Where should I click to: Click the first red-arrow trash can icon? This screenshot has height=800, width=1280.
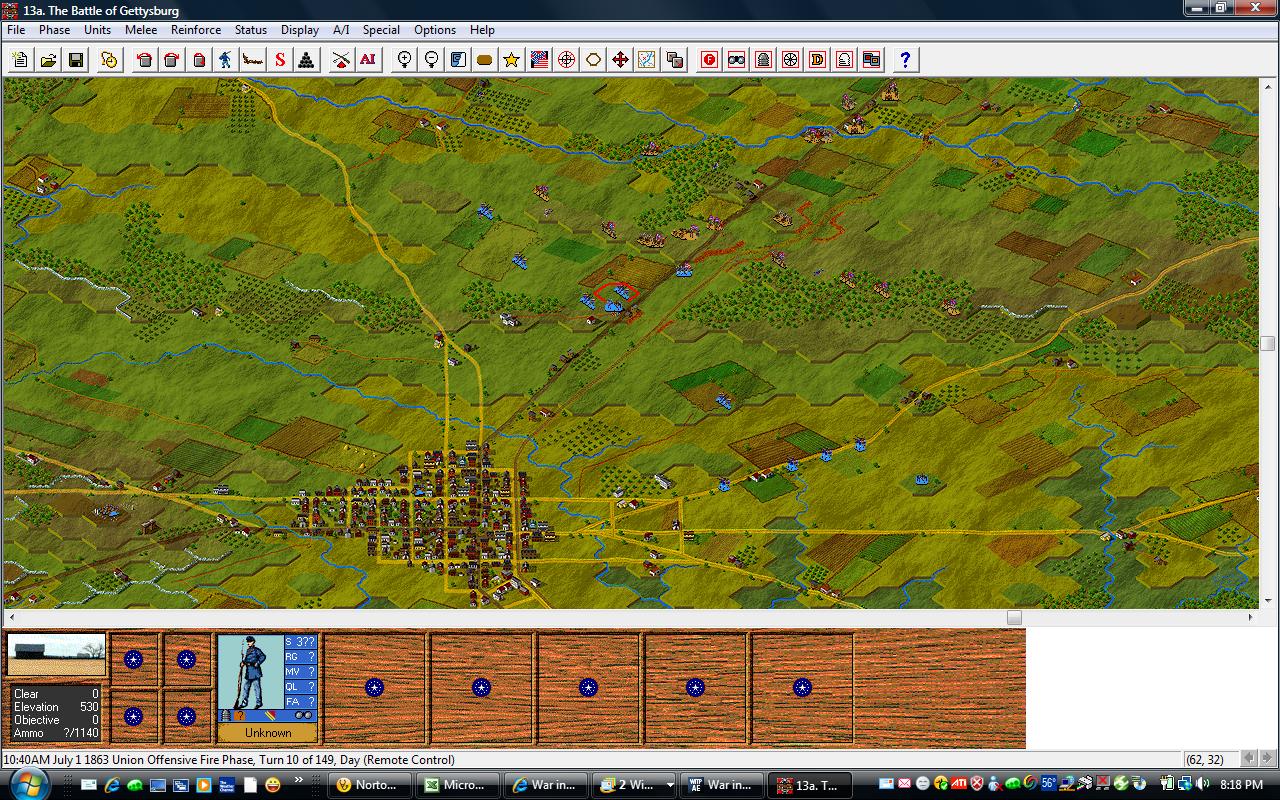[145, 60]
